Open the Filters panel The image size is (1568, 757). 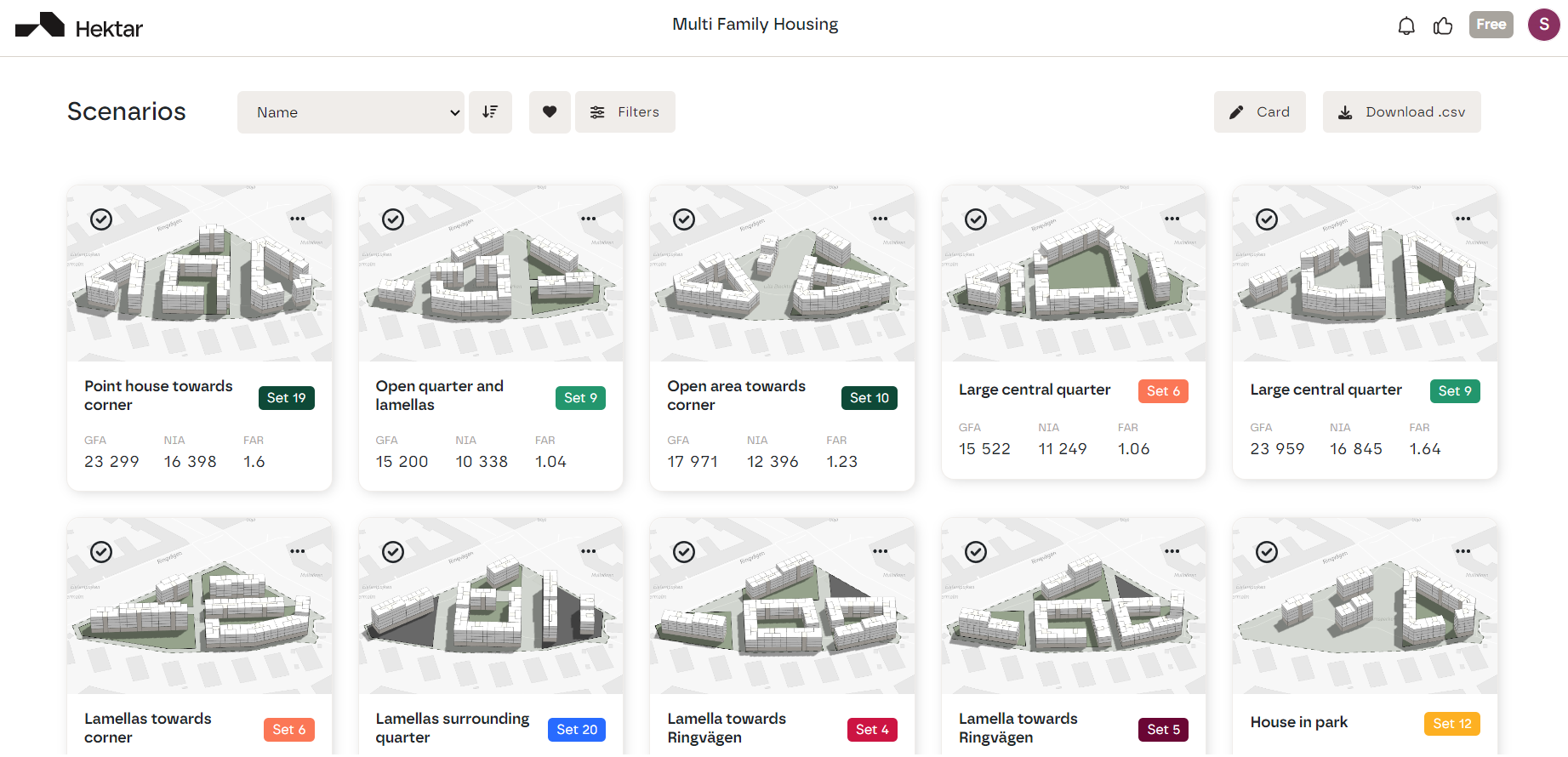point(625,112)
